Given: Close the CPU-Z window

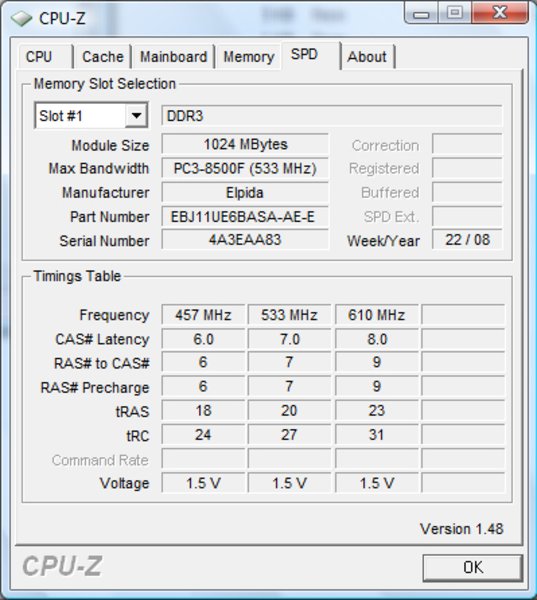Looking at the screenshot, I should tap(500, 13).
